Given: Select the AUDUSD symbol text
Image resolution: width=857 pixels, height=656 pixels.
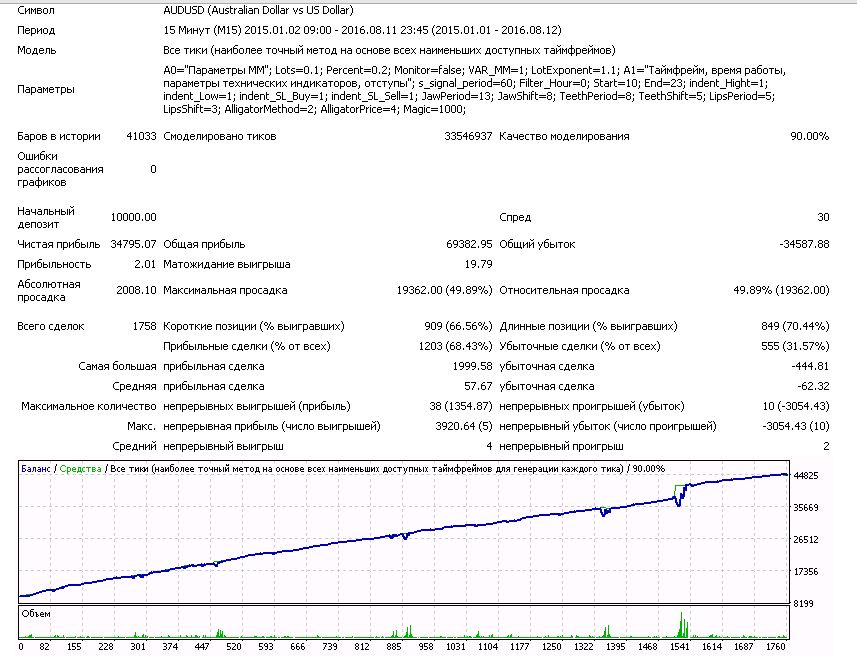Looking at the screenshot, I should click(x=258, y=10).
